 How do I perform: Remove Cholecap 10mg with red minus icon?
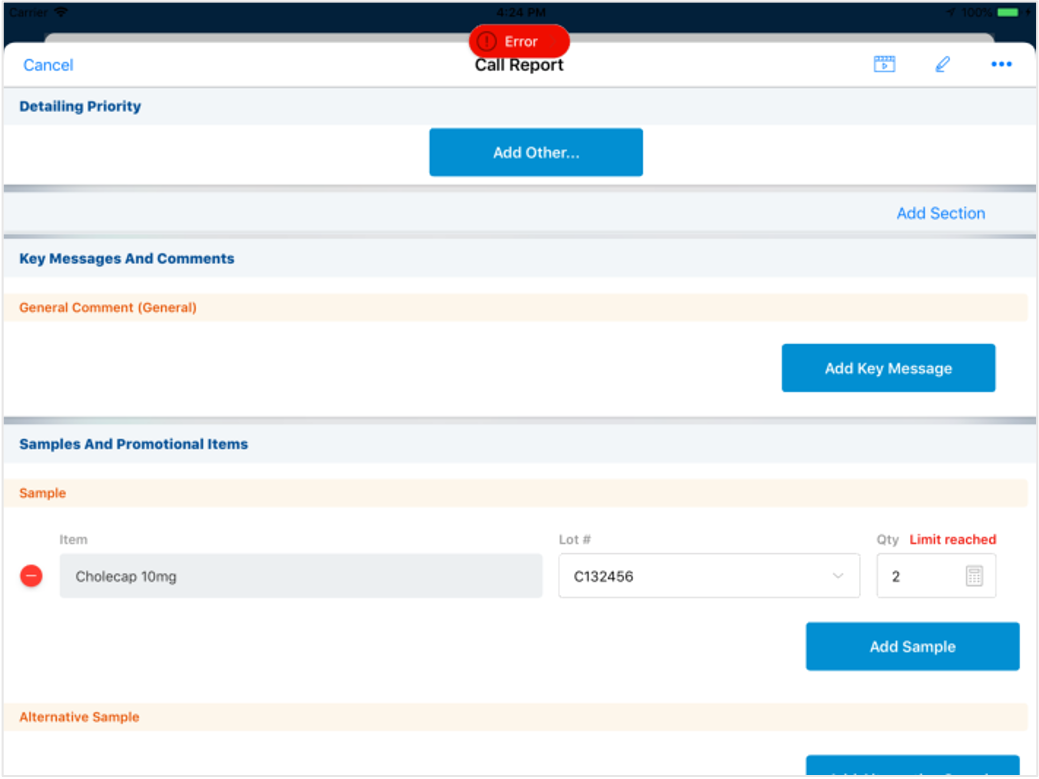point(32,576)
